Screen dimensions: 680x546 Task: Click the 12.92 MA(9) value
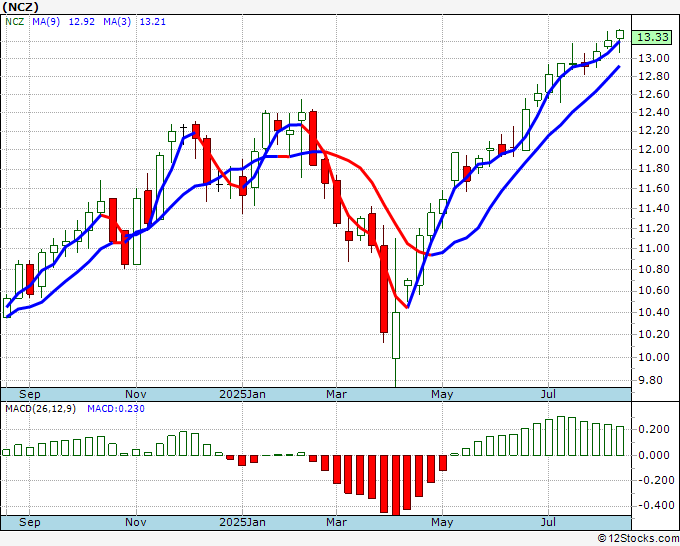coord(82,22)
